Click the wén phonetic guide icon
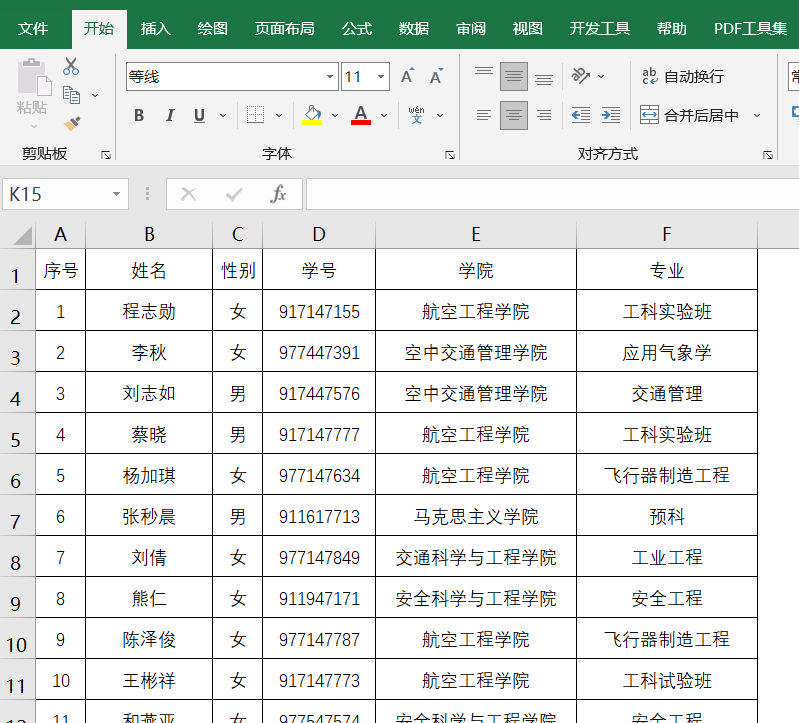 416,115
